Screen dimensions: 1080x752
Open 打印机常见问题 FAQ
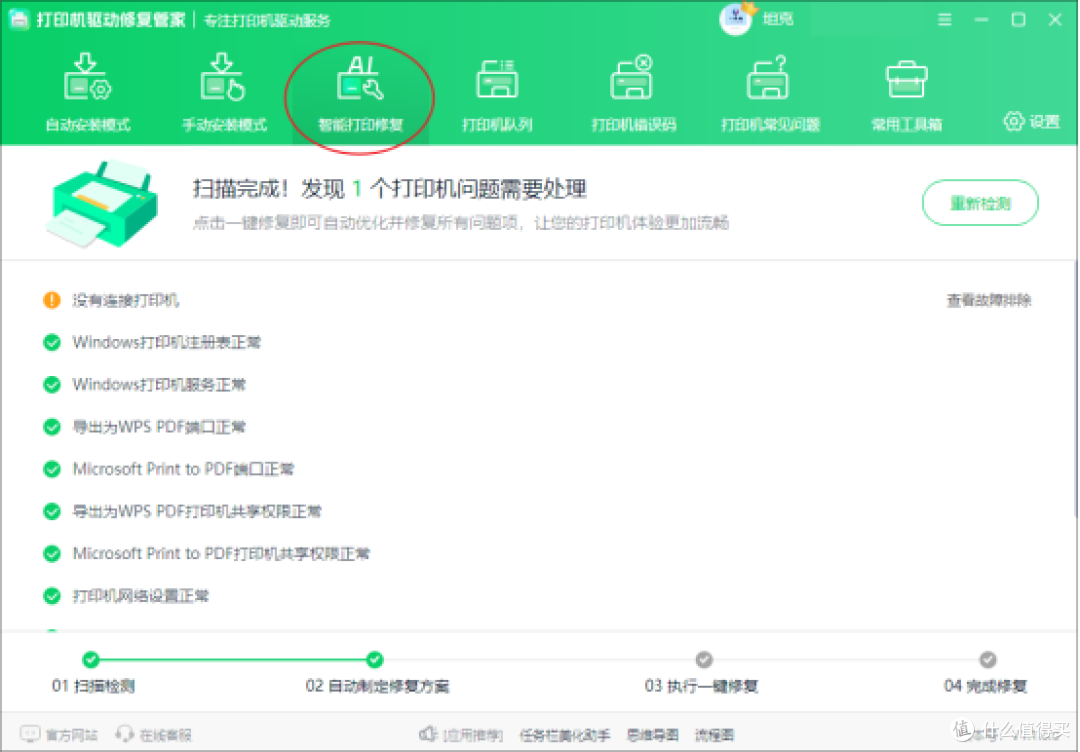769,94
